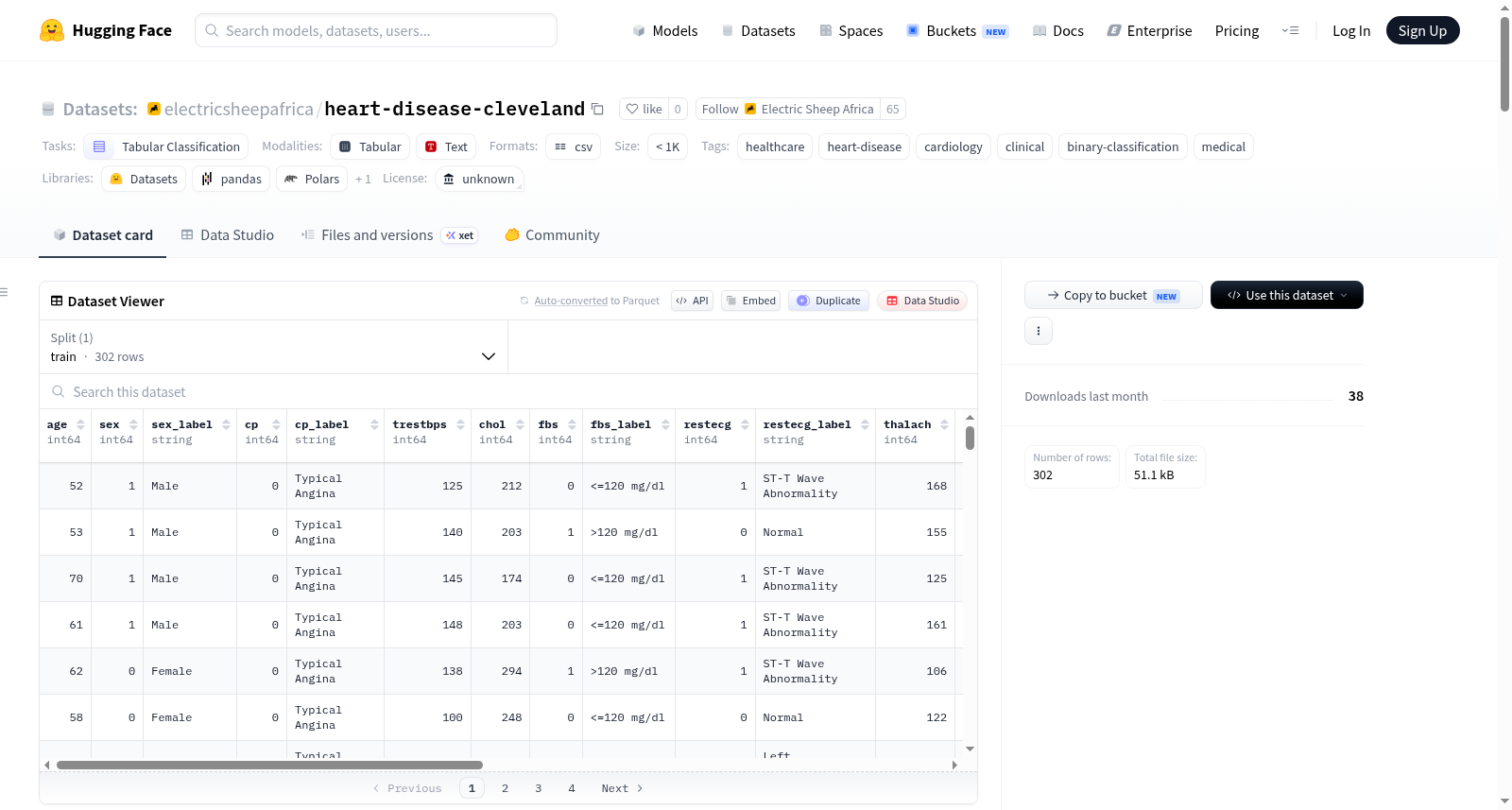Image resolution: width=1512 pixels, height=810 pixels.
Task: Click the table's scroll-left arrow
Action: 47,766
